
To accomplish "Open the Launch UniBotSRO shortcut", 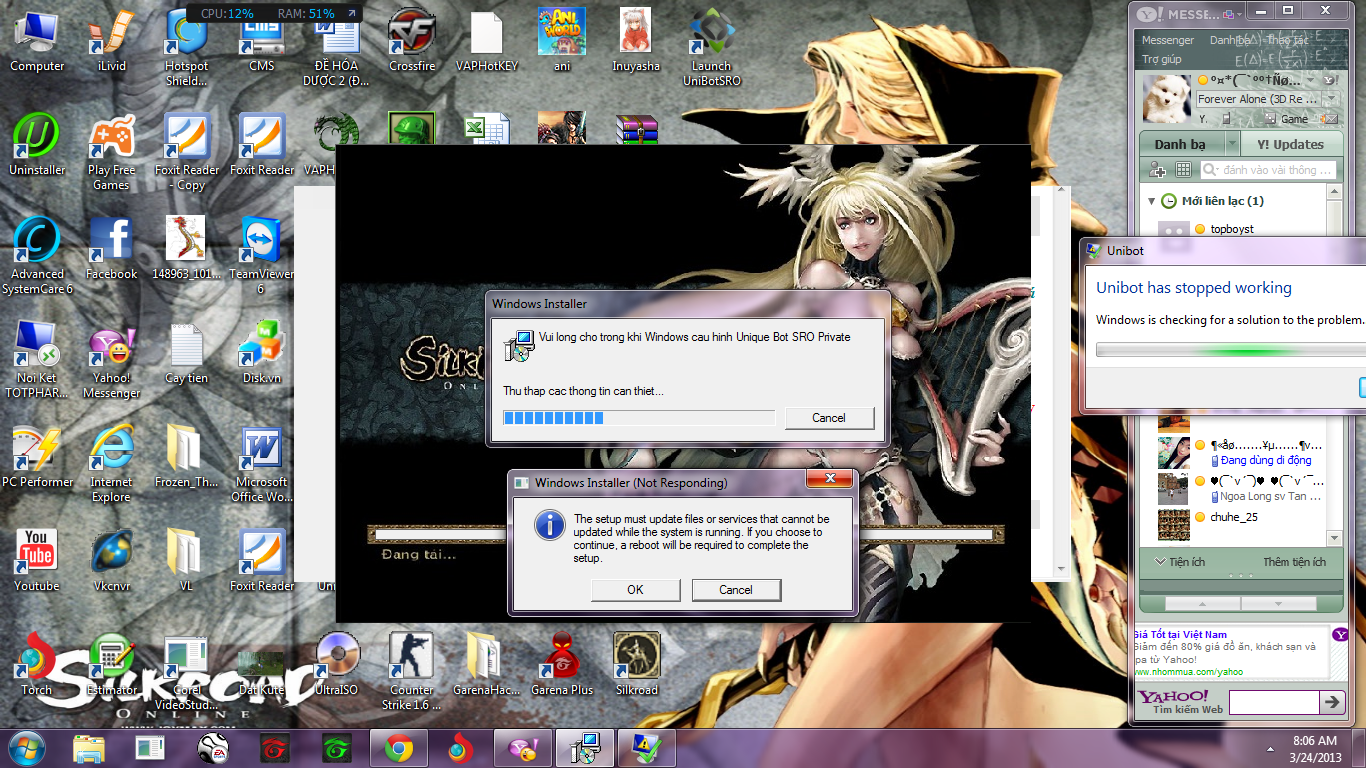I will point(712,48).
